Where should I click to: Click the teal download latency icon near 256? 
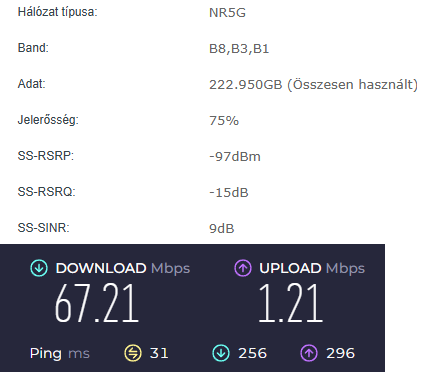tap(221, 353)
